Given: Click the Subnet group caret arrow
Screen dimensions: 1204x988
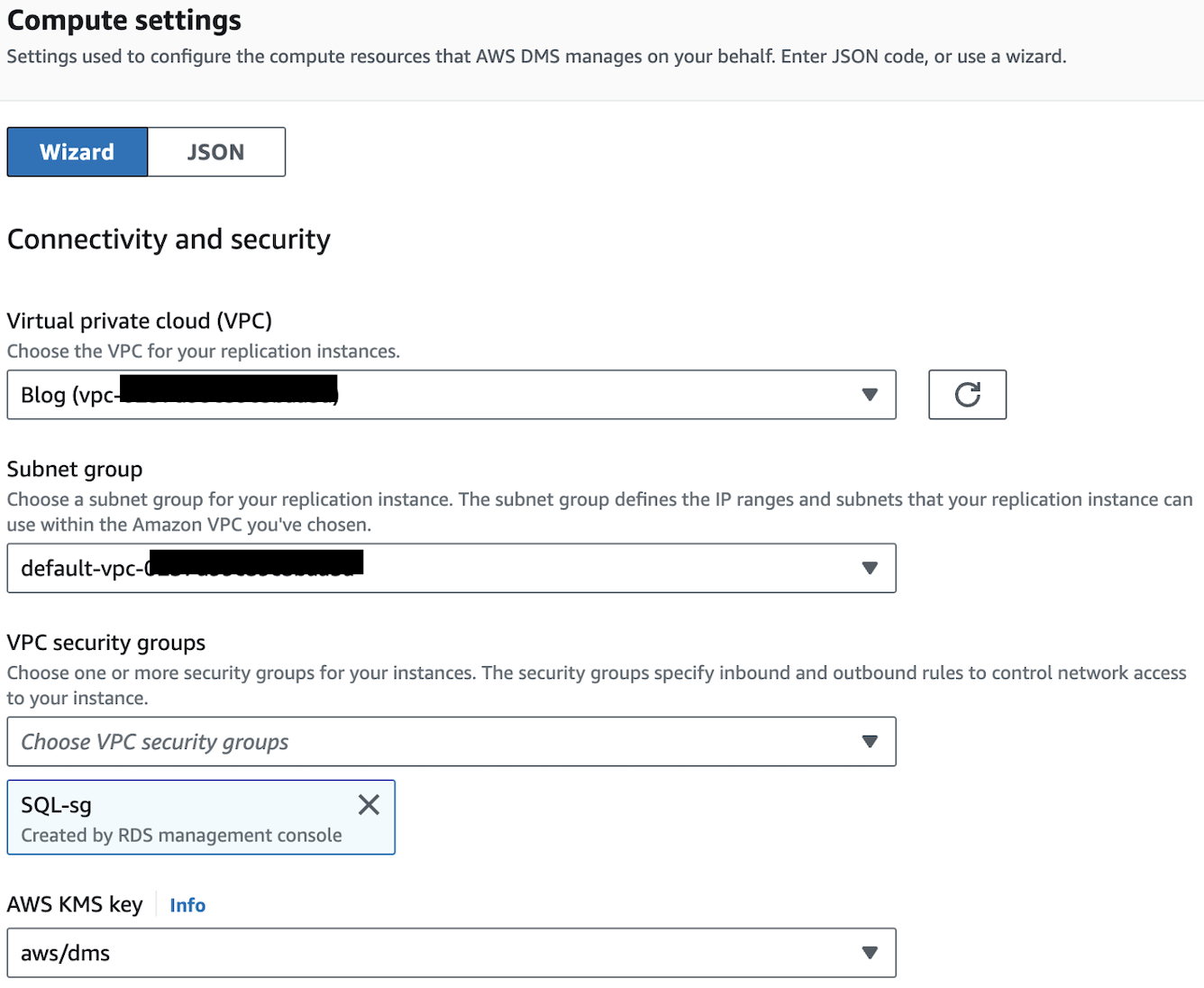Looking at the screenshot, I should click(870, 568).
